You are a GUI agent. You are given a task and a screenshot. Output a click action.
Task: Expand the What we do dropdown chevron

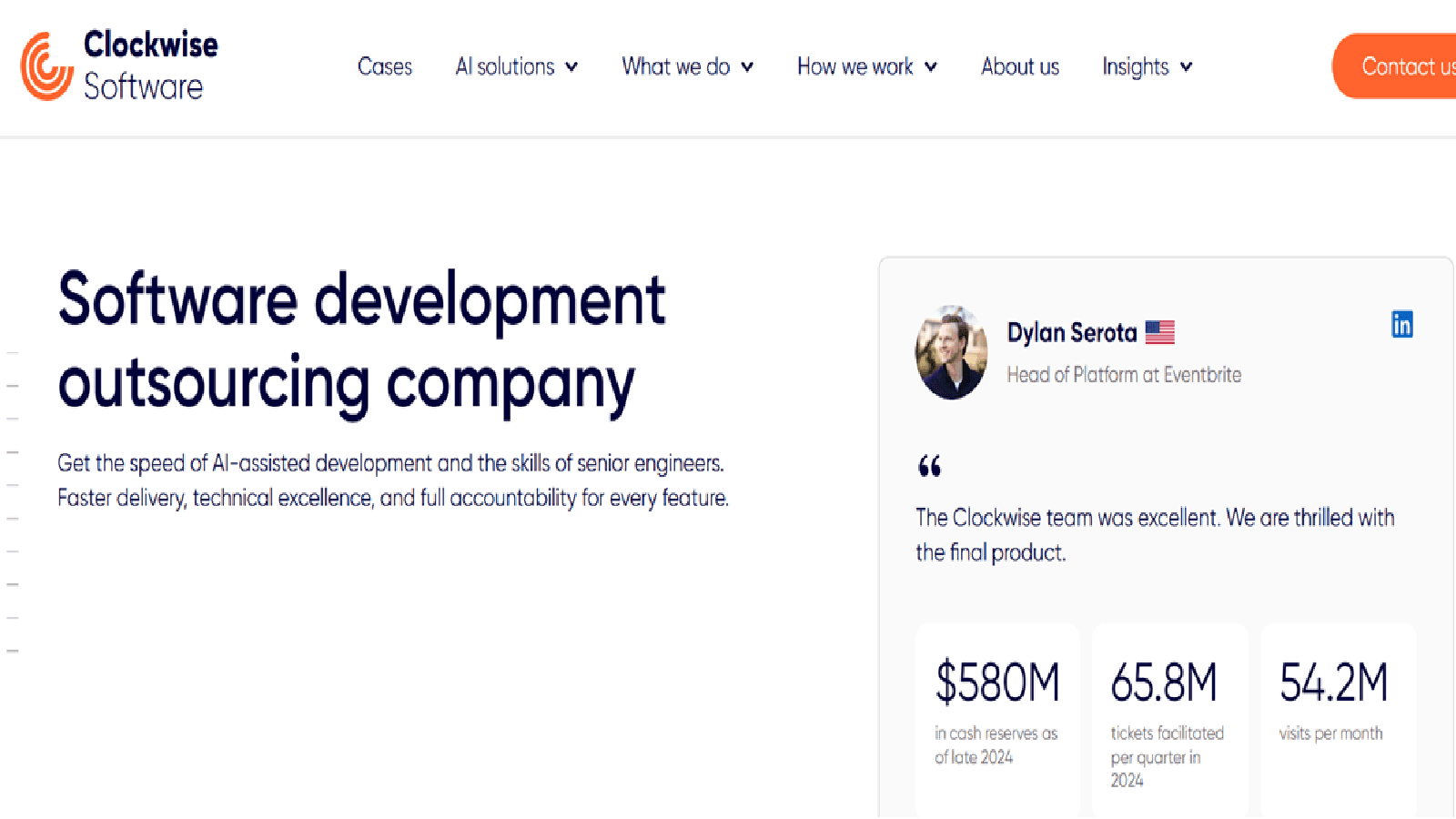tap(747, 66)
